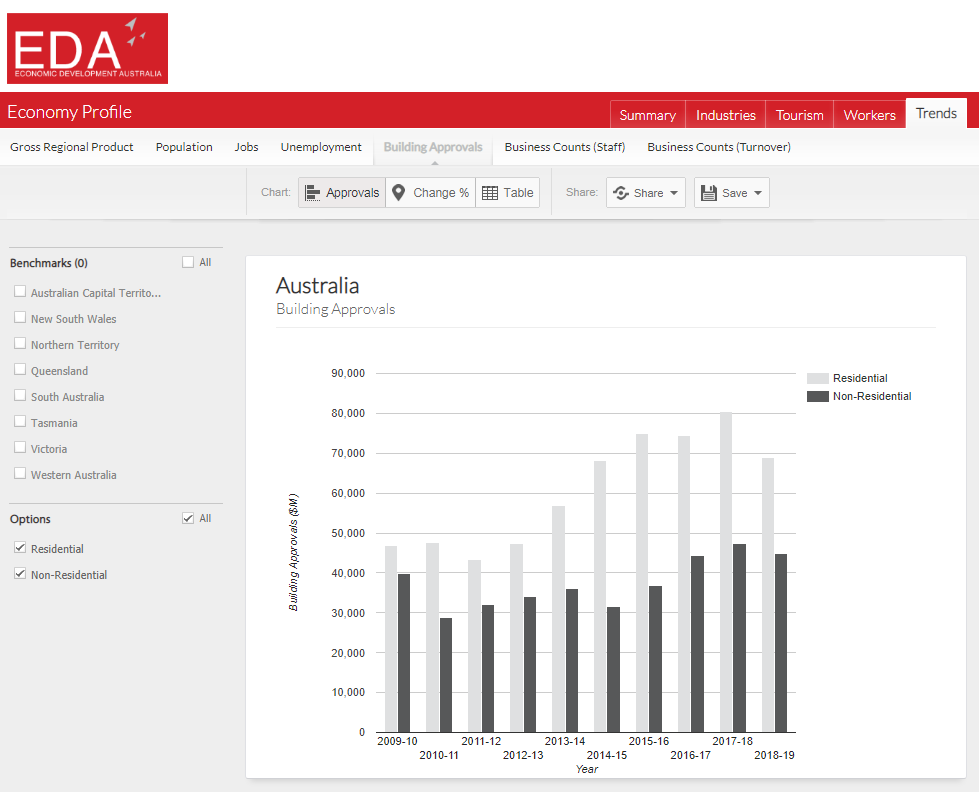Click the 2018-19 Non-Residential bar
Screen dimensions: 979x792
coord(780,643)
